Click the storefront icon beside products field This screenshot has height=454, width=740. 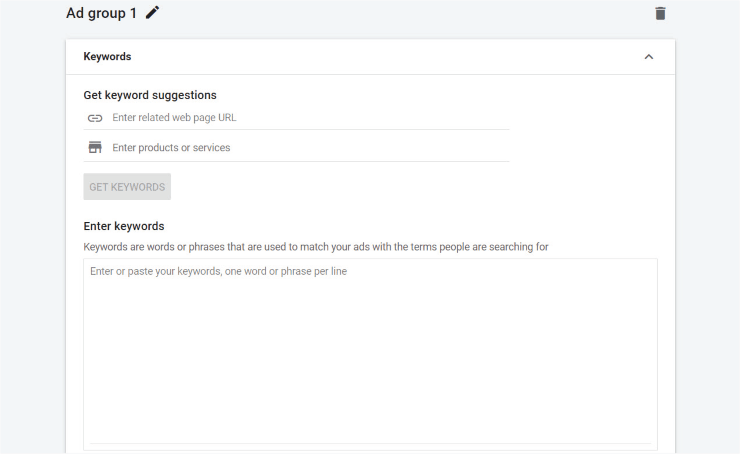pyautogui.click(x=95, y=147)
